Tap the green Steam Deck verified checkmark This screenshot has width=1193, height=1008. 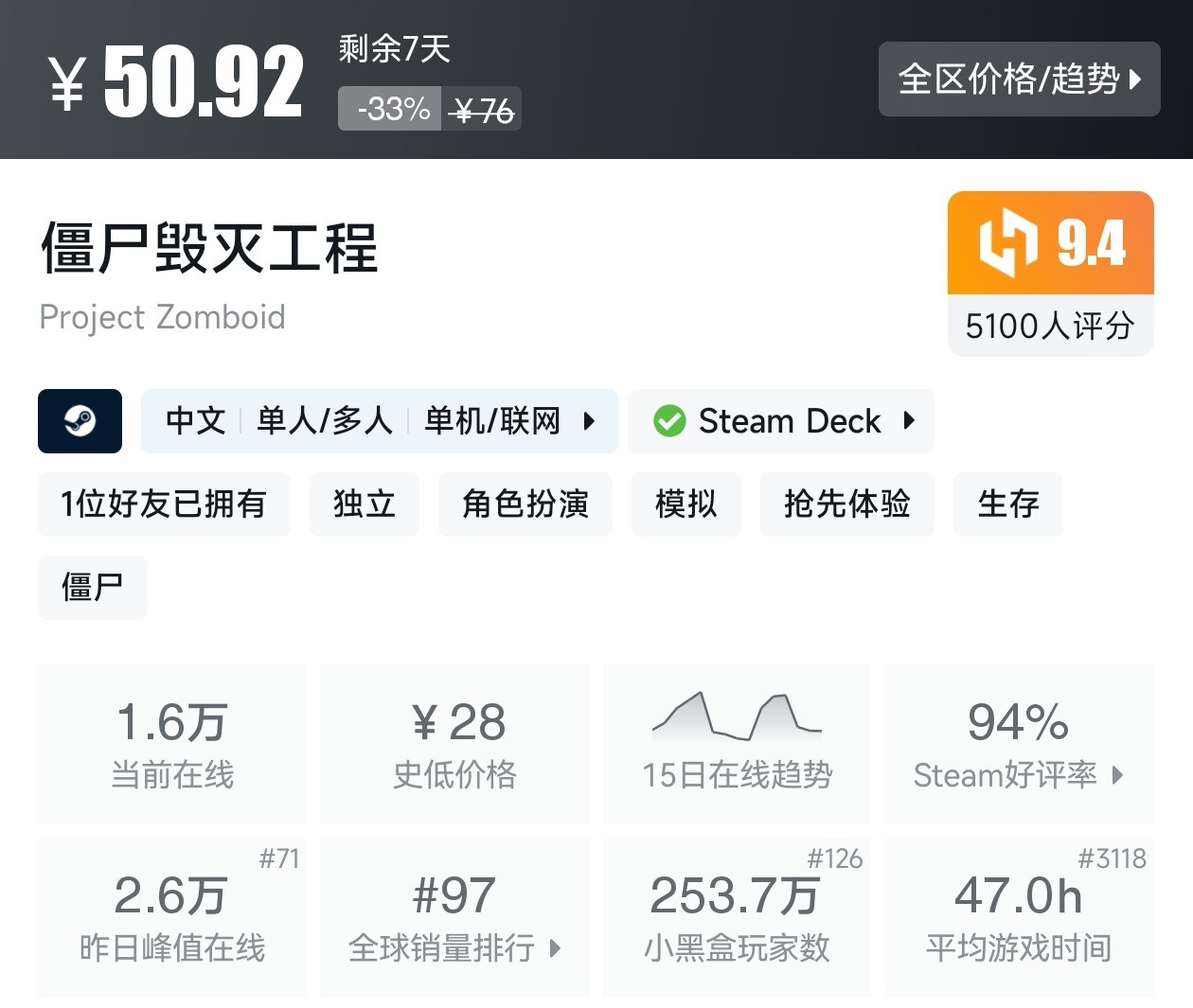point(669,421)
